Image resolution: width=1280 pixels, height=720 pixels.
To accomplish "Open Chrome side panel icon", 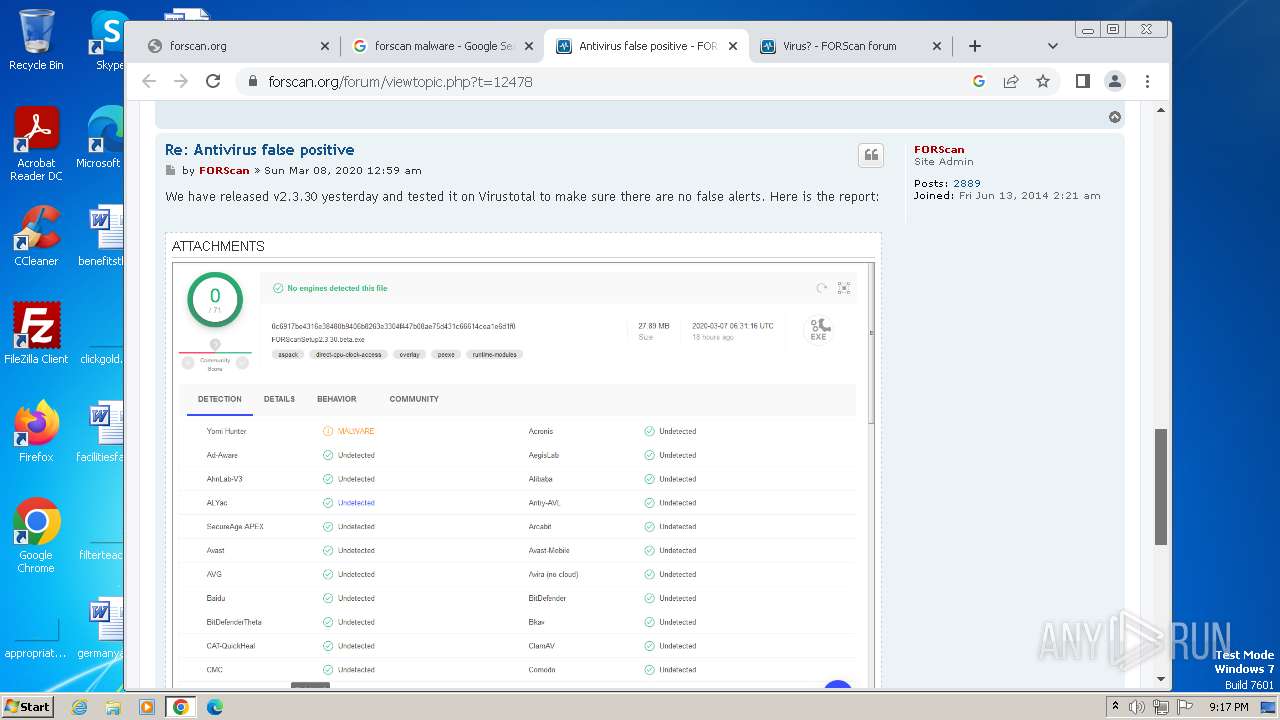I will click(1082, 81).
